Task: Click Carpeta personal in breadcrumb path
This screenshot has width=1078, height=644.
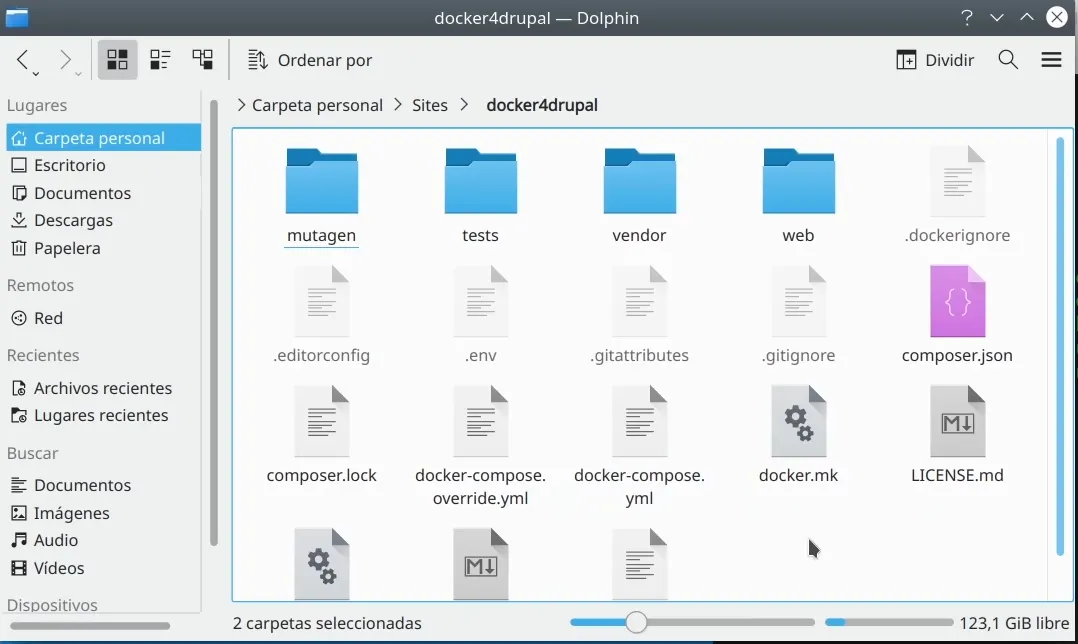Action: [x=317, y=105]
